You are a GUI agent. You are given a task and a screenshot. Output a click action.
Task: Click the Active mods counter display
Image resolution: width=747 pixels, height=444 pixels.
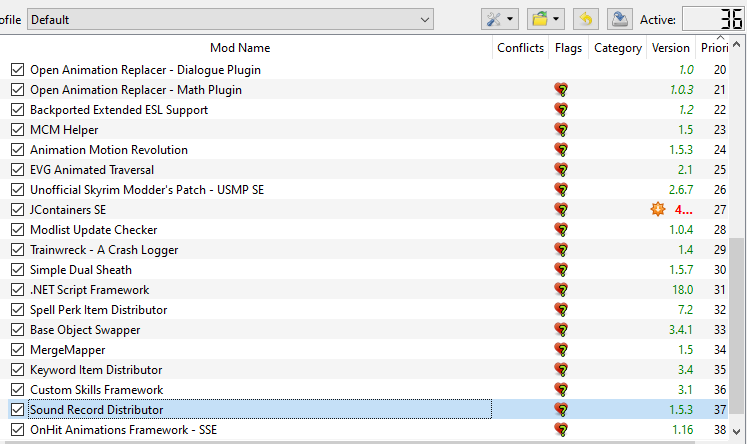click(x=714, y=20)
